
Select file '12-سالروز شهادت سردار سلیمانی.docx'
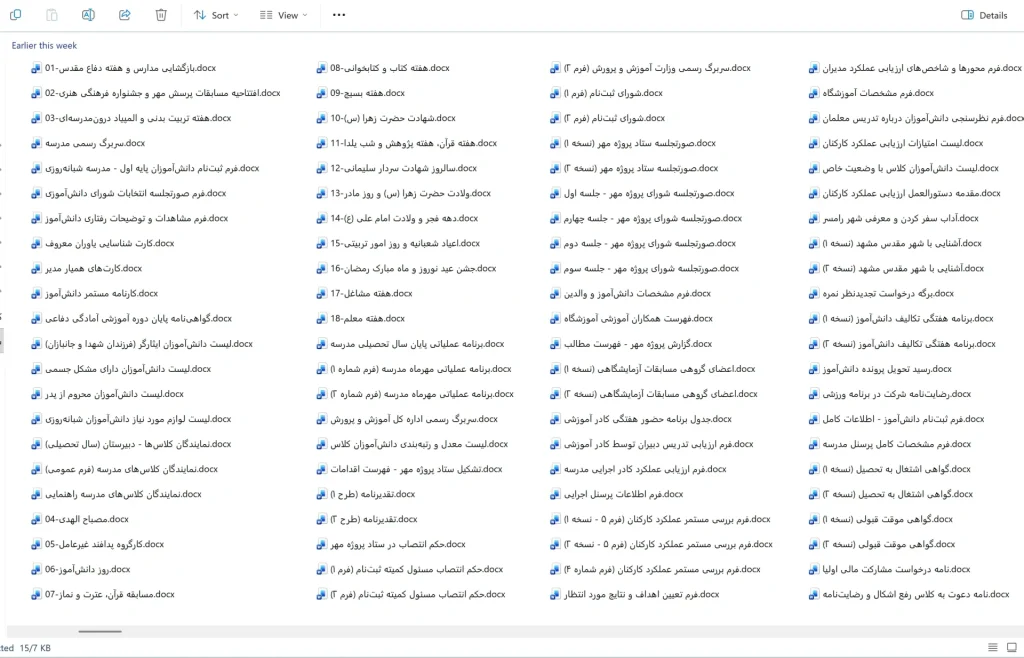(x=396, y=168)
